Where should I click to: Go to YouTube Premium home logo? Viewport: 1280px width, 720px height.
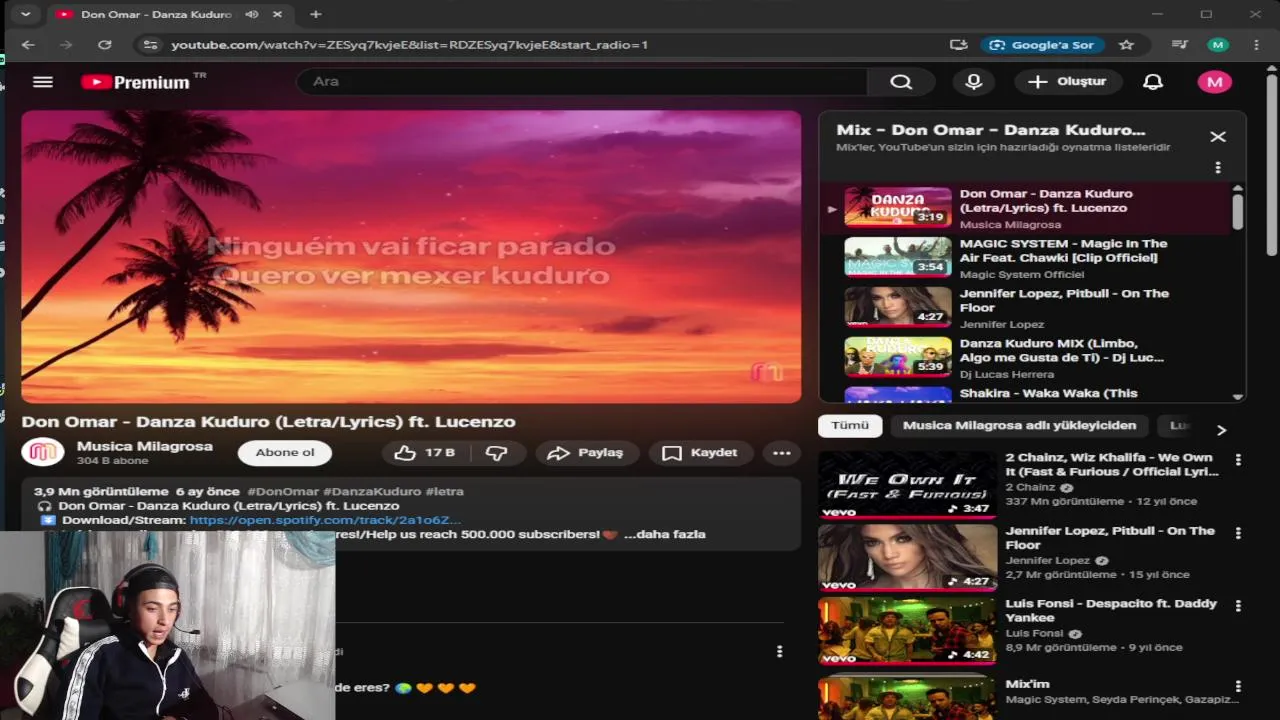pos(136,82)
